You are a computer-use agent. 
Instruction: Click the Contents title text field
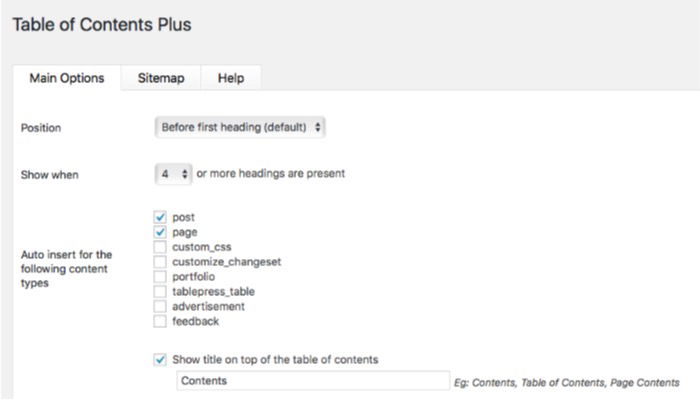tap(312, 381)
